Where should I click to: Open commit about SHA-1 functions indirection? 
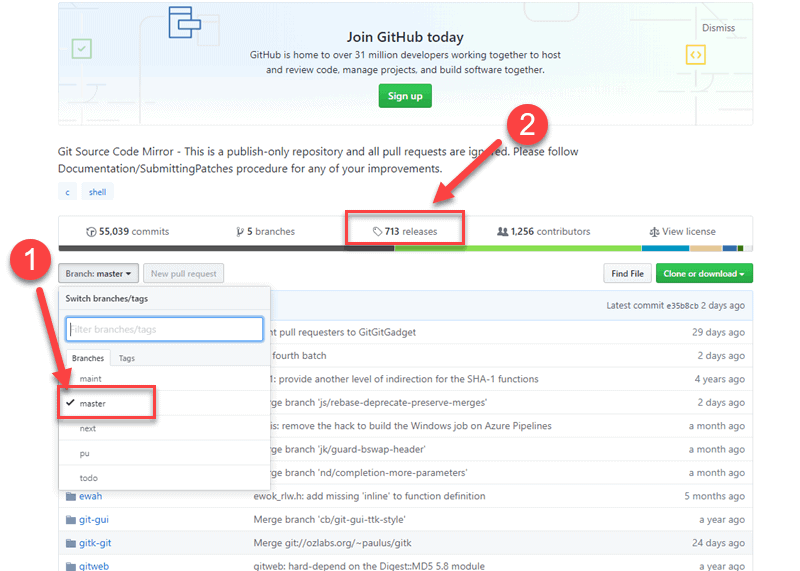[405, 379]
